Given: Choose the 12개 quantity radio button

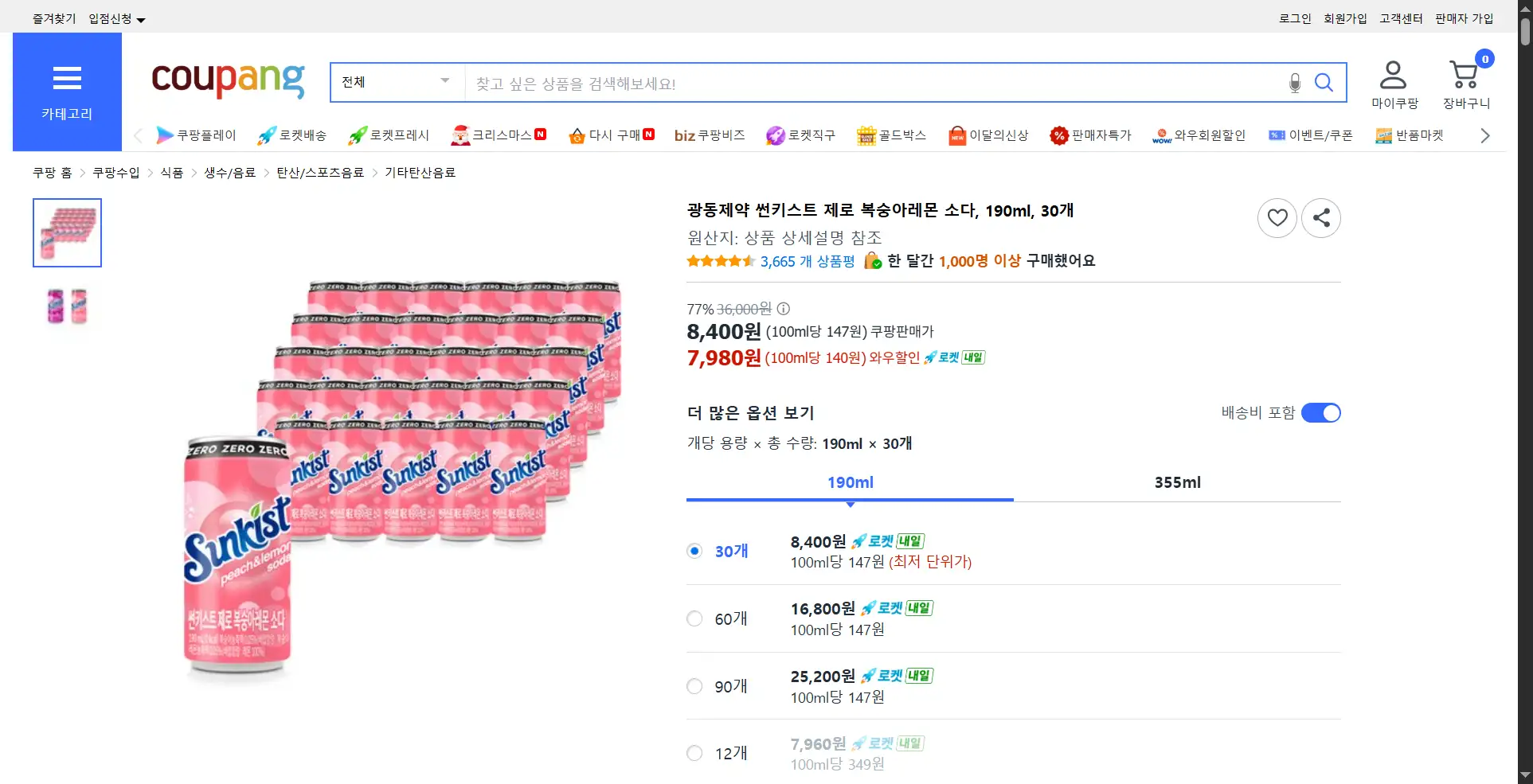Looking at the screenshot, I should 694,754.
